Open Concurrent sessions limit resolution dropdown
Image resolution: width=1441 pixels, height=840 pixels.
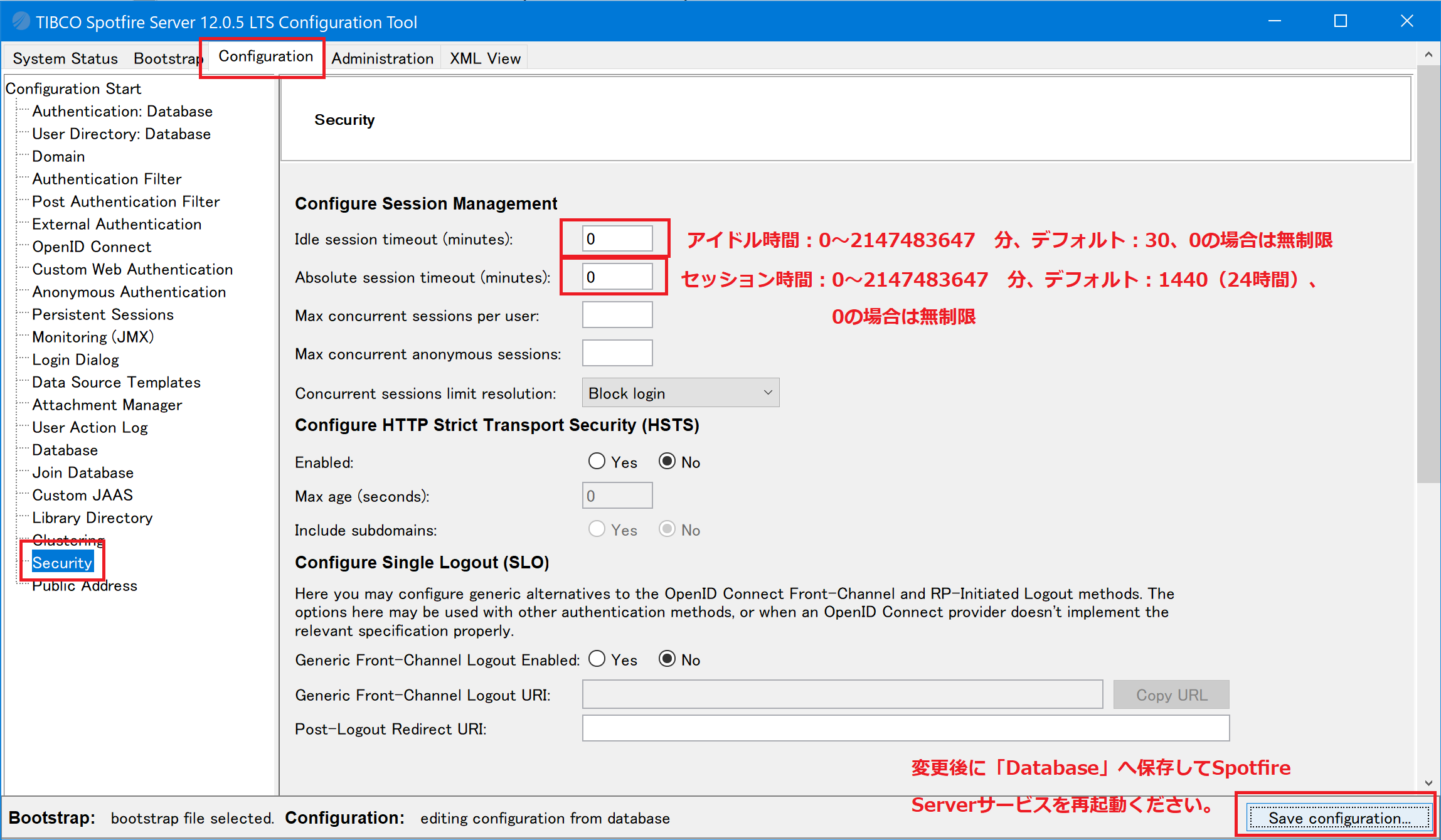(681, 393)
